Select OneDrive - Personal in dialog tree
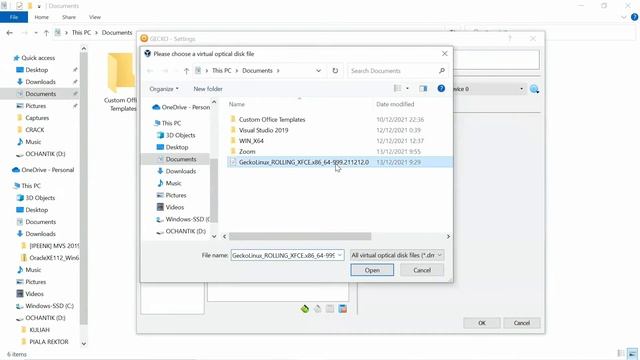The width and height of the screenshot is (640, 360). click(x=181, y=107)
